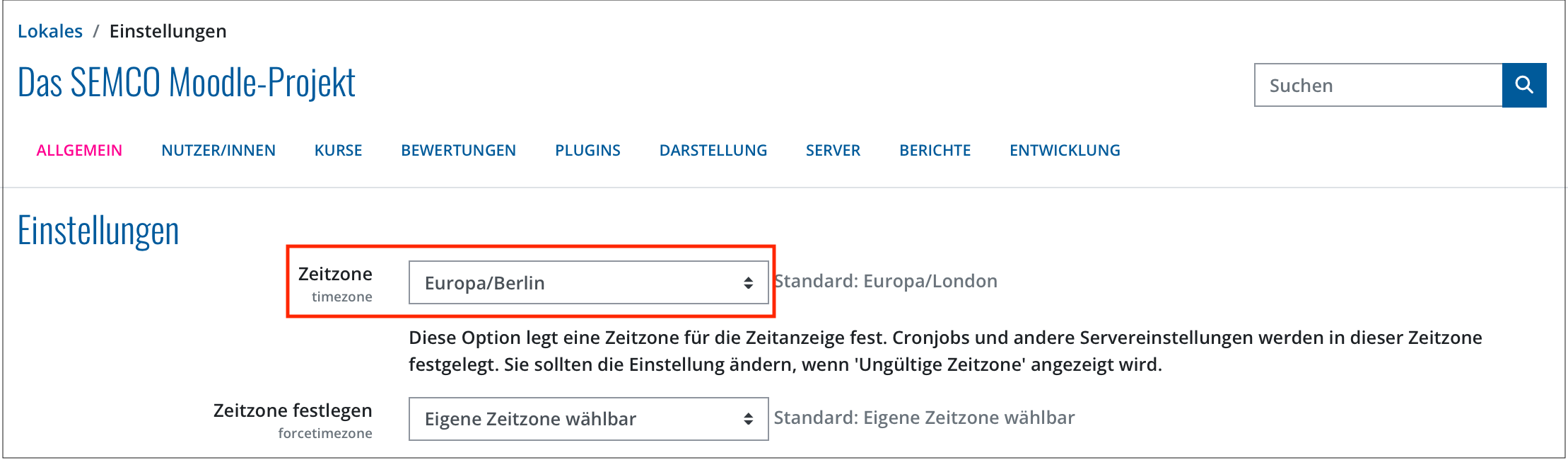Switch to the BERICHTE tab

point(935,150)
